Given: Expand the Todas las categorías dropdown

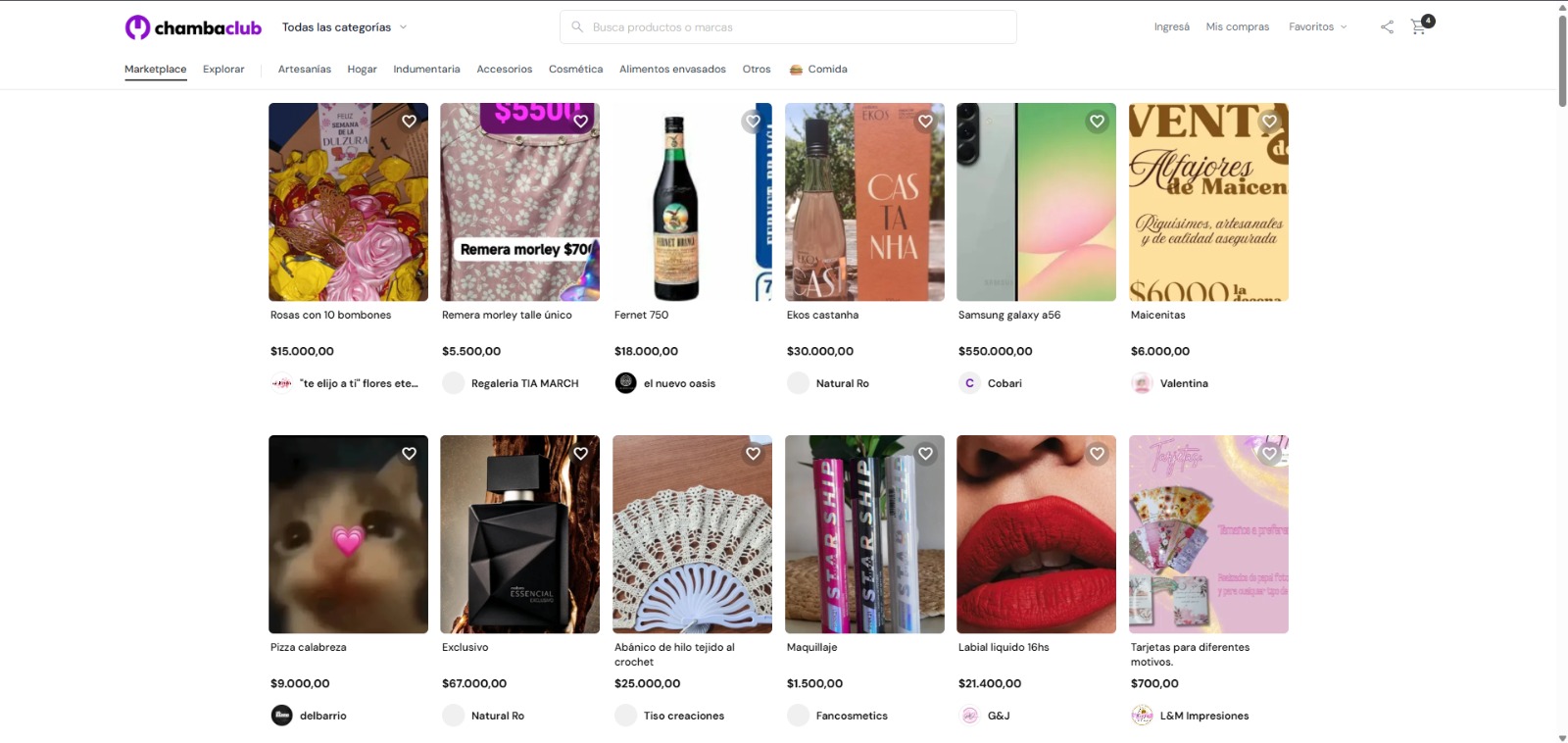Looking at the screenshot, I should (x=344, y=27).
